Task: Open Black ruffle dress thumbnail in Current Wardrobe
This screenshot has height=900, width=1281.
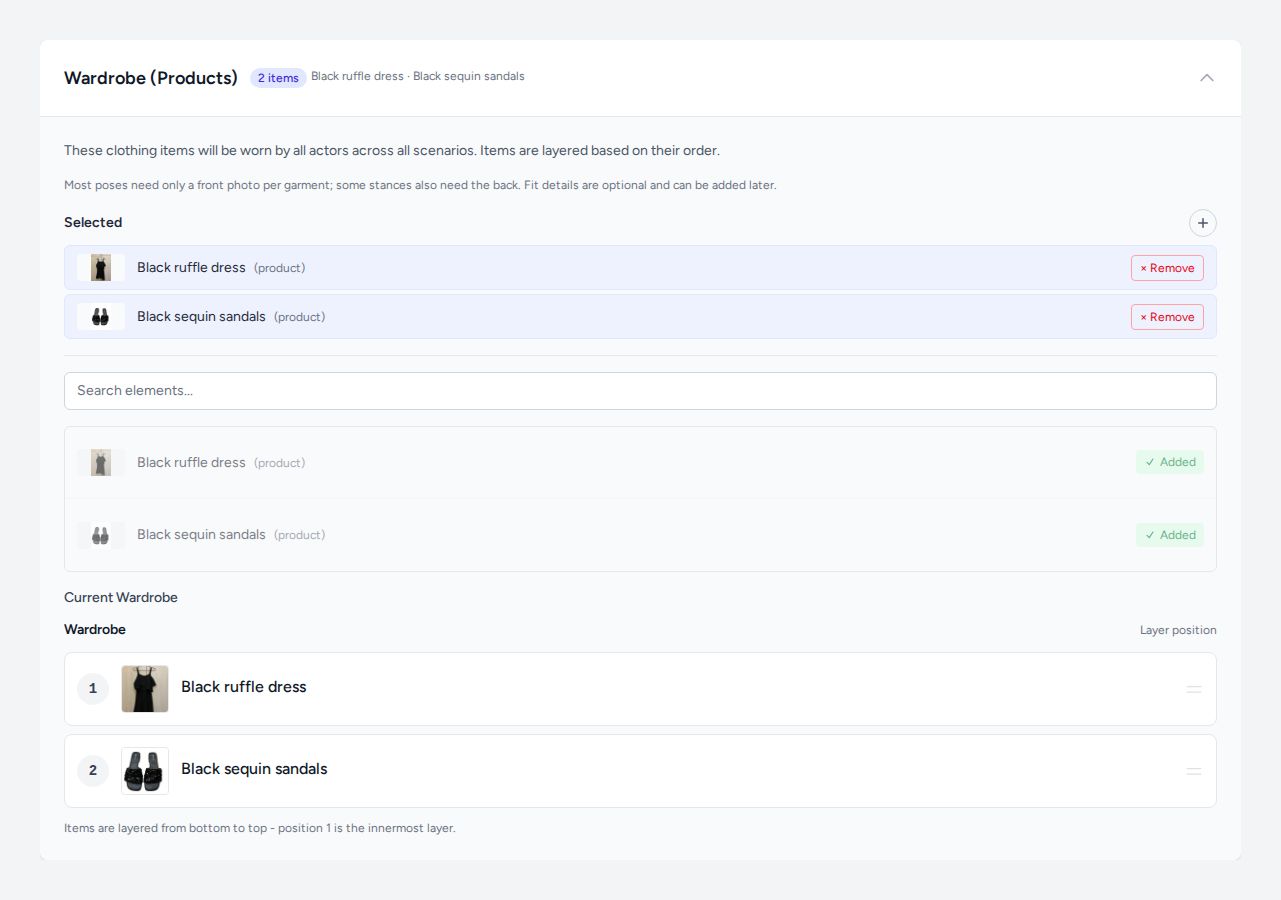Action: (145, 689)
